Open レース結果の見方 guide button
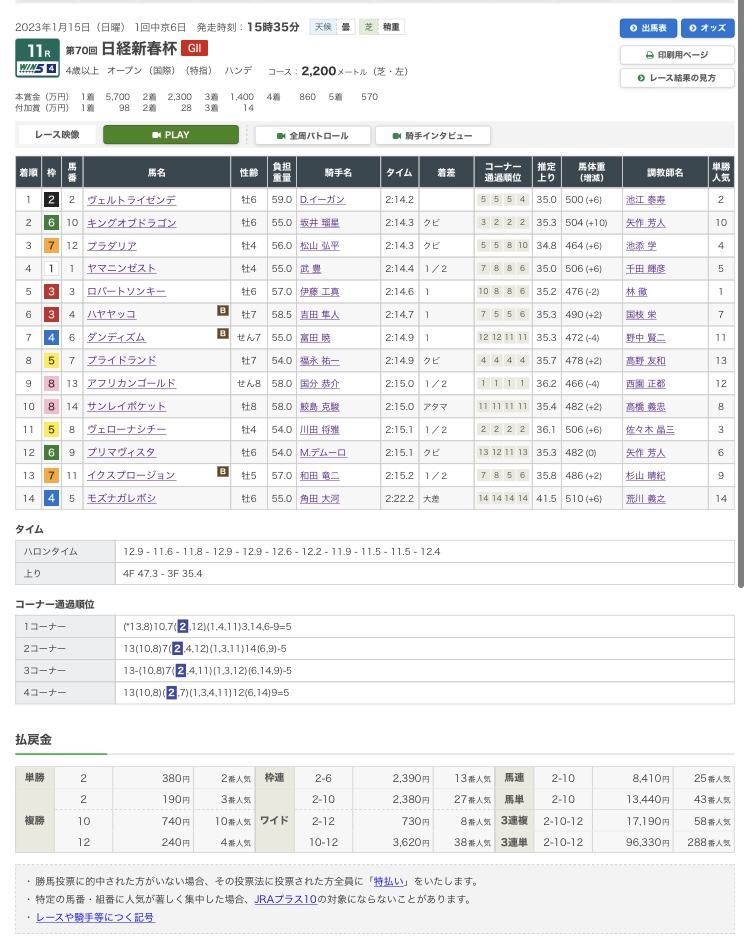Image resolution: width=750 pixels, height=941 pixels. pyautogui.click(x=677, y=78)
